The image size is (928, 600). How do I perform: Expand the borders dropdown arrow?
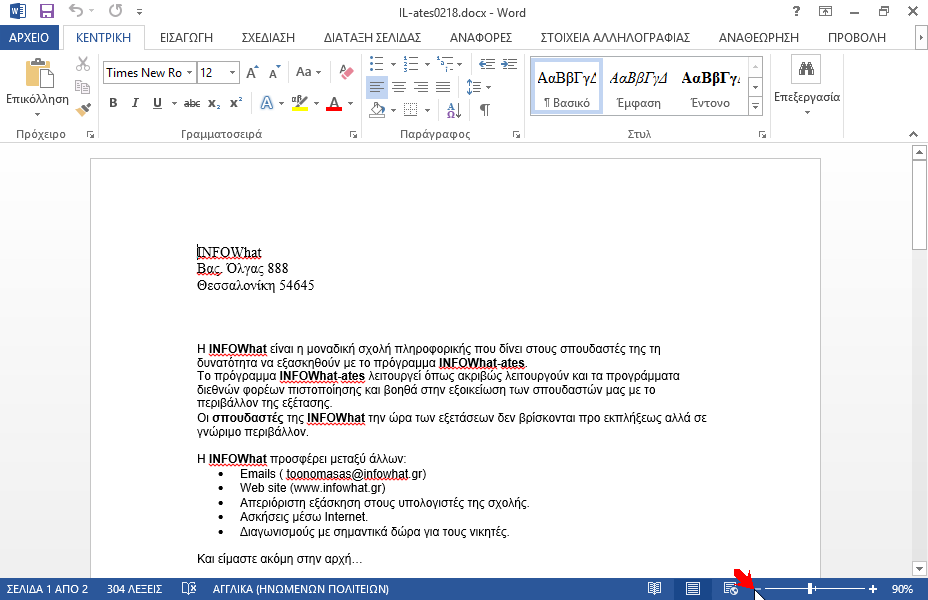pyautogui.click(x=427, y=110)
